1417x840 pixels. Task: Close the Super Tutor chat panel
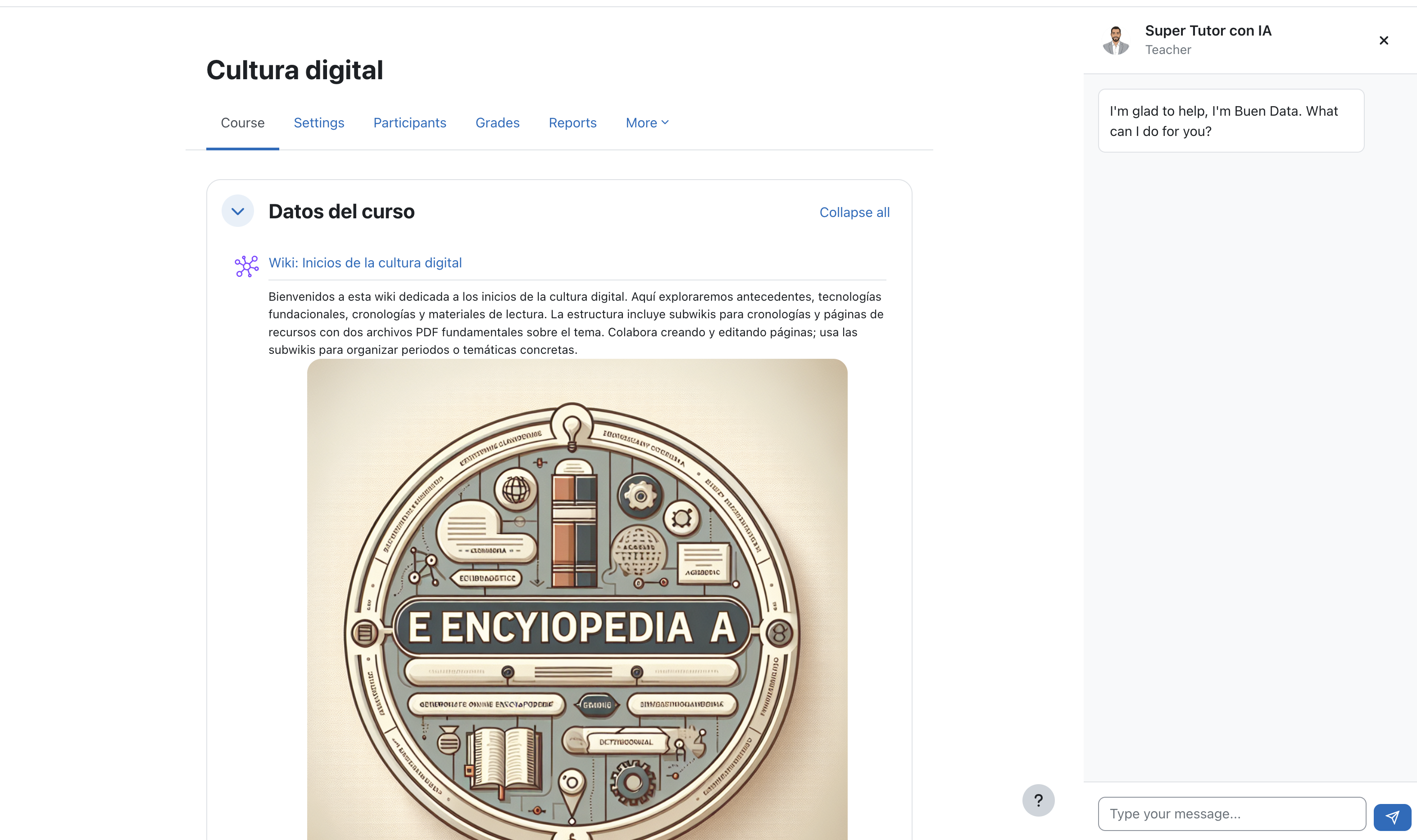tap(1383, 40)
